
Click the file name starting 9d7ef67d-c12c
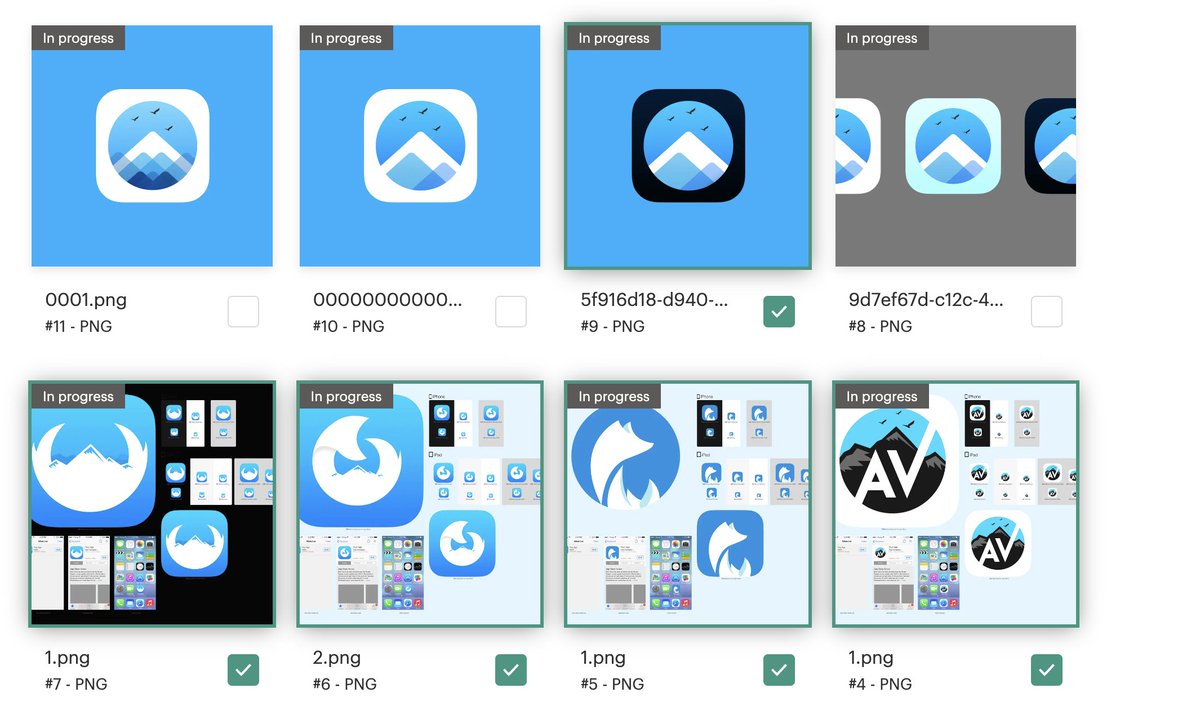click(x=925, y=300)
